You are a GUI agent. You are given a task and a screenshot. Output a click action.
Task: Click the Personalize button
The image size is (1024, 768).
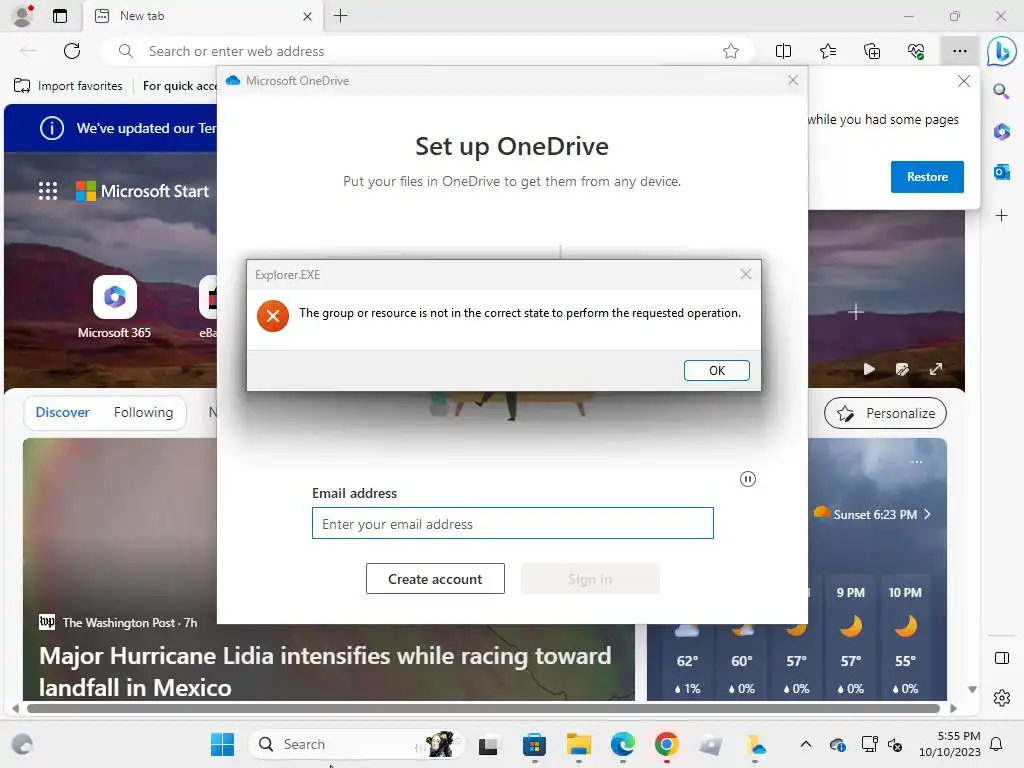(x=885, y=413)
